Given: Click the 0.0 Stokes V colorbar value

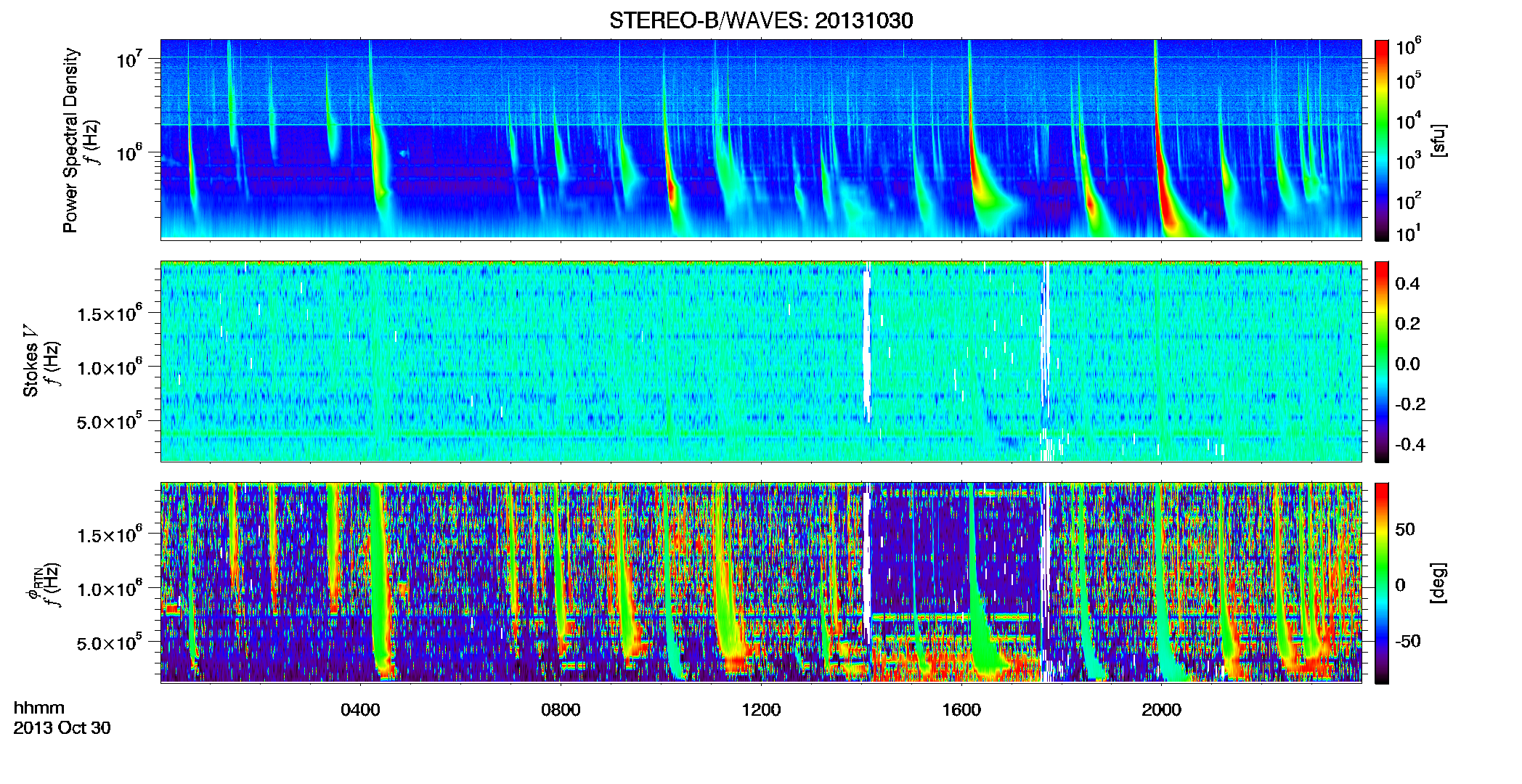Looking at the screenshot, I should coord(1407,364).
